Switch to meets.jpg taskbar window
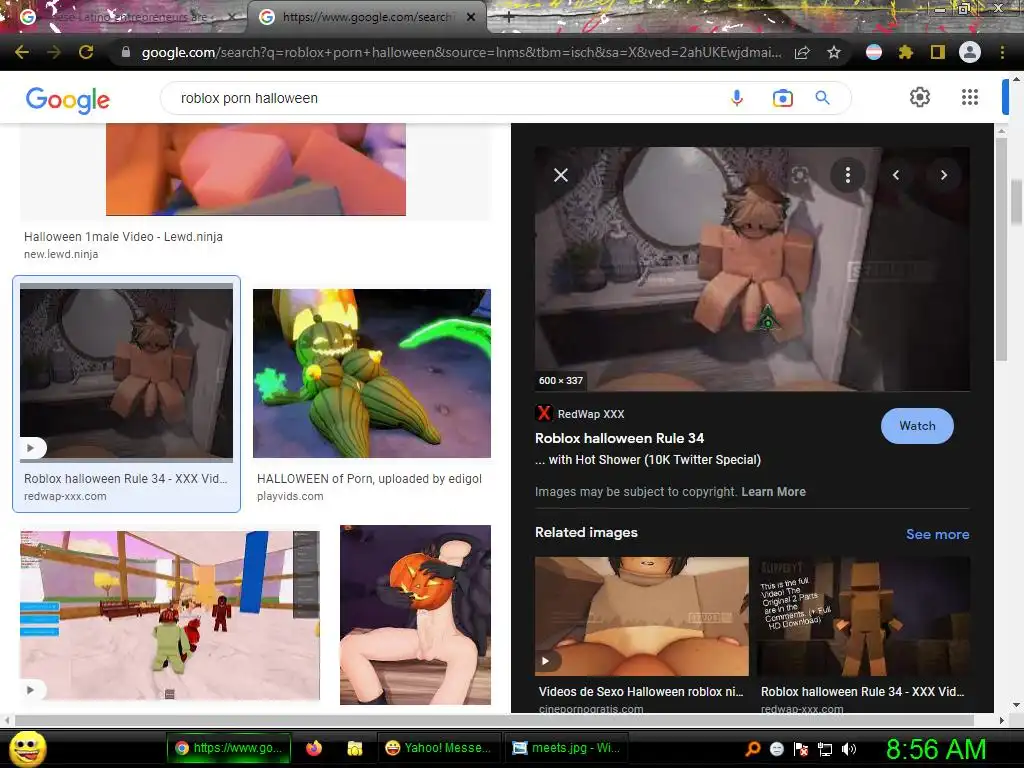Viewport: 1024px width, 768px height. click(566, 748)
